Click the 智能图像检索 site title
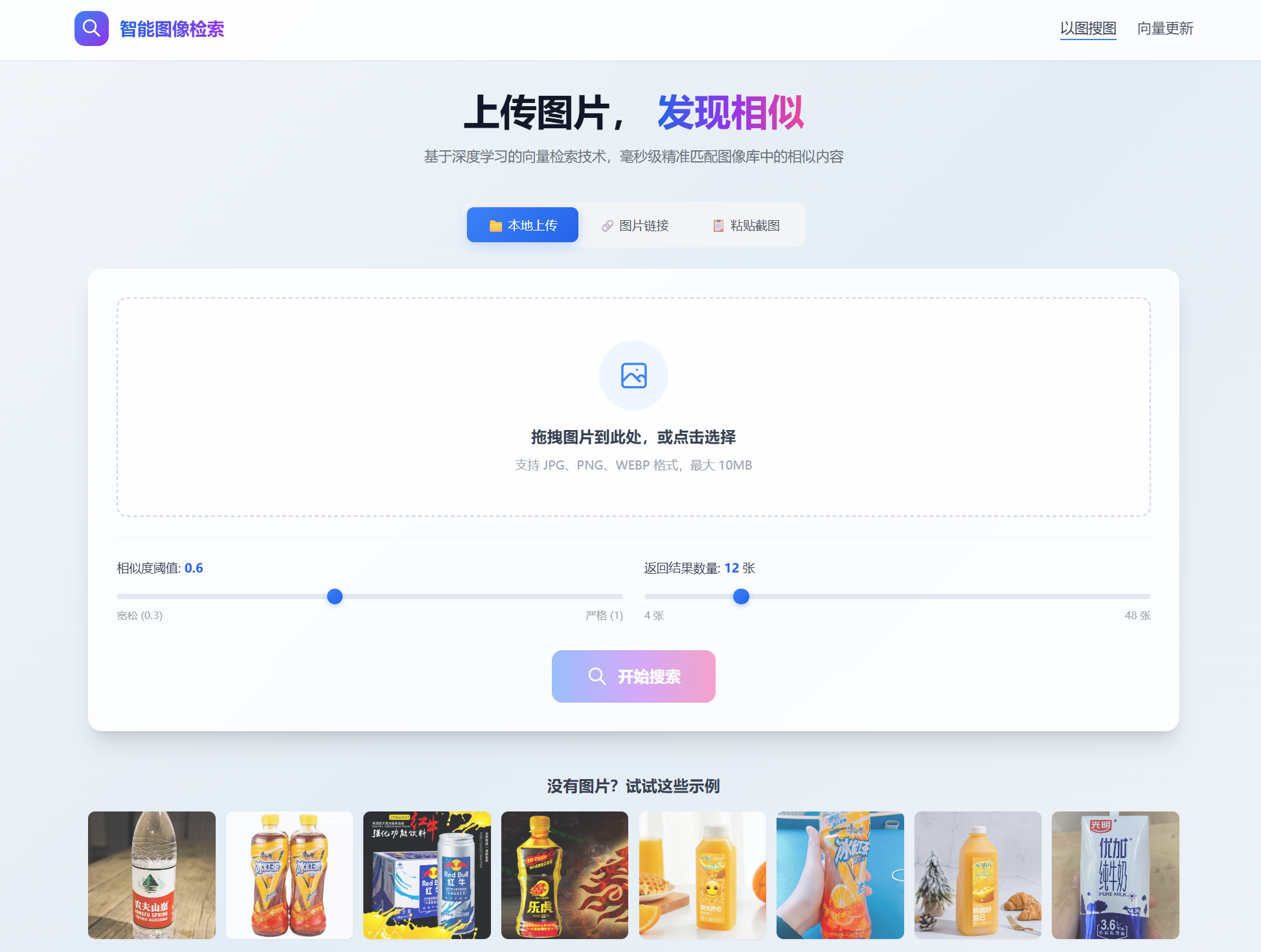 point(172,29)
